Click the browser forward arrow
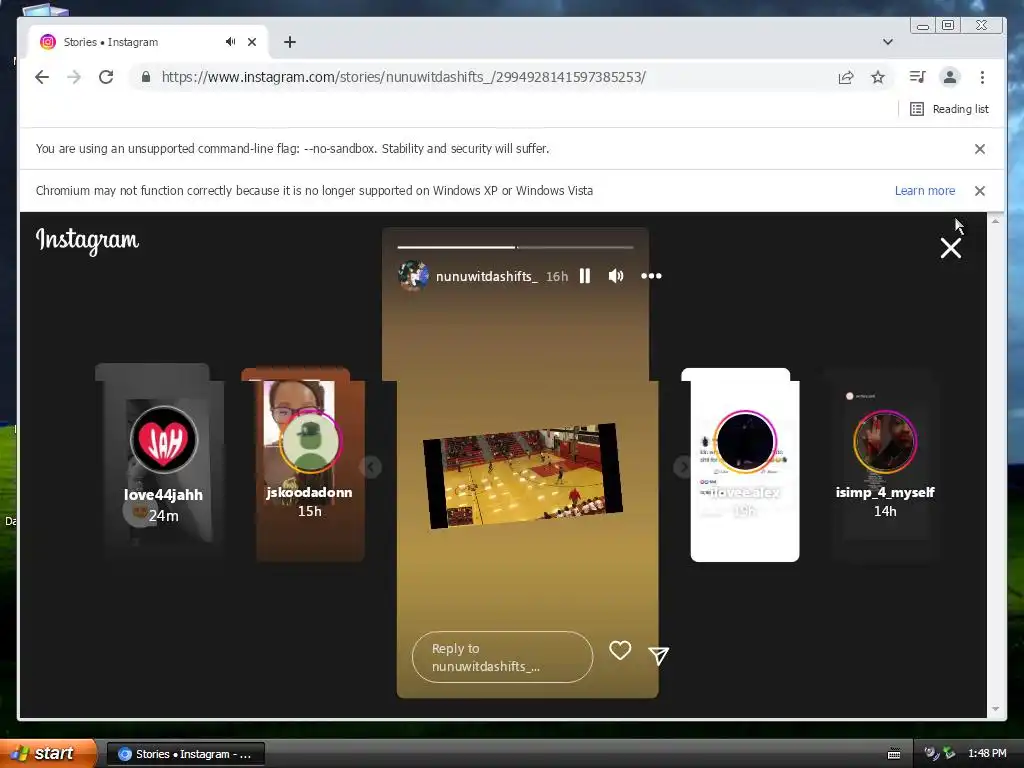 74,77
